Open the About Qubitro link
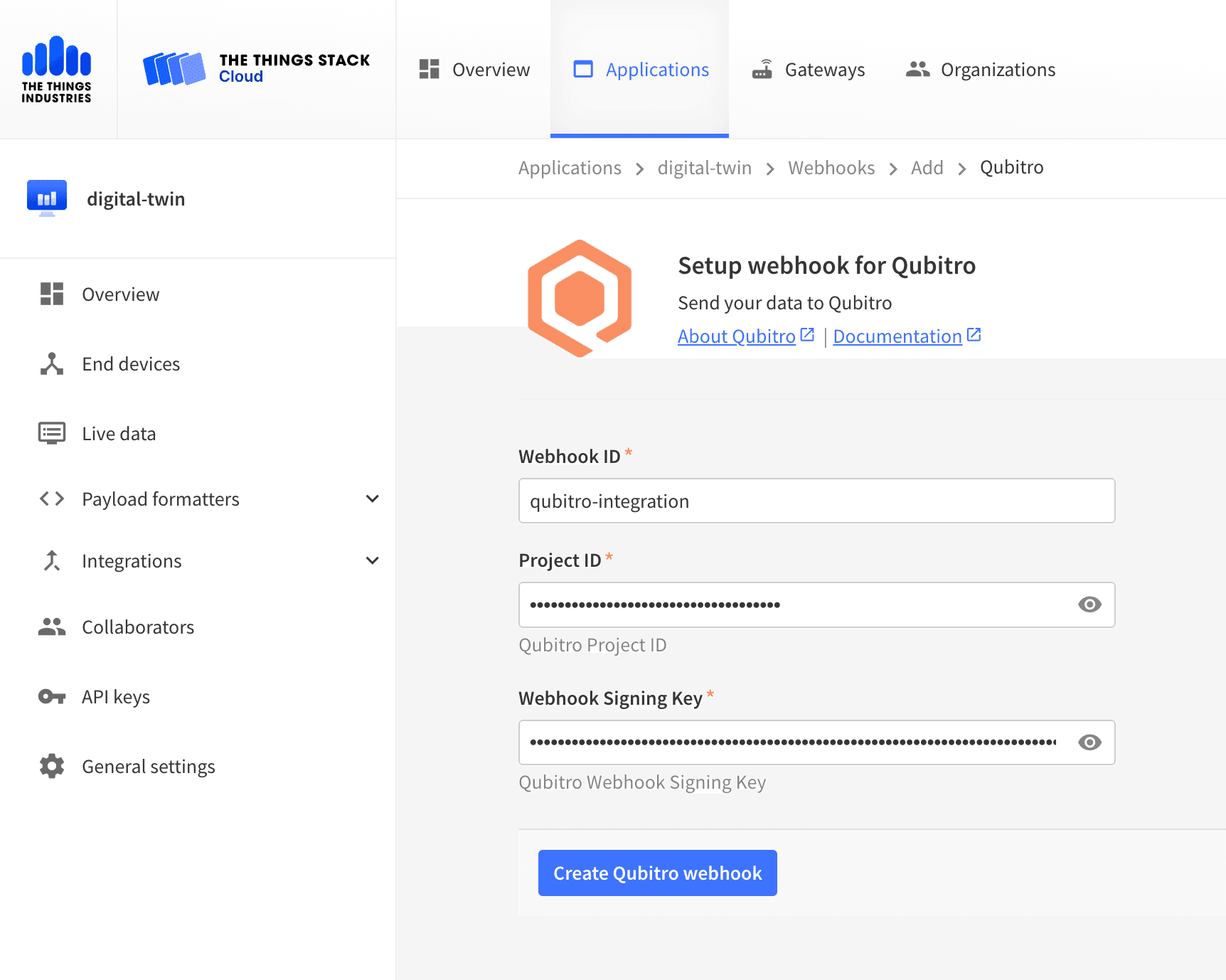 tap(736, 336)
